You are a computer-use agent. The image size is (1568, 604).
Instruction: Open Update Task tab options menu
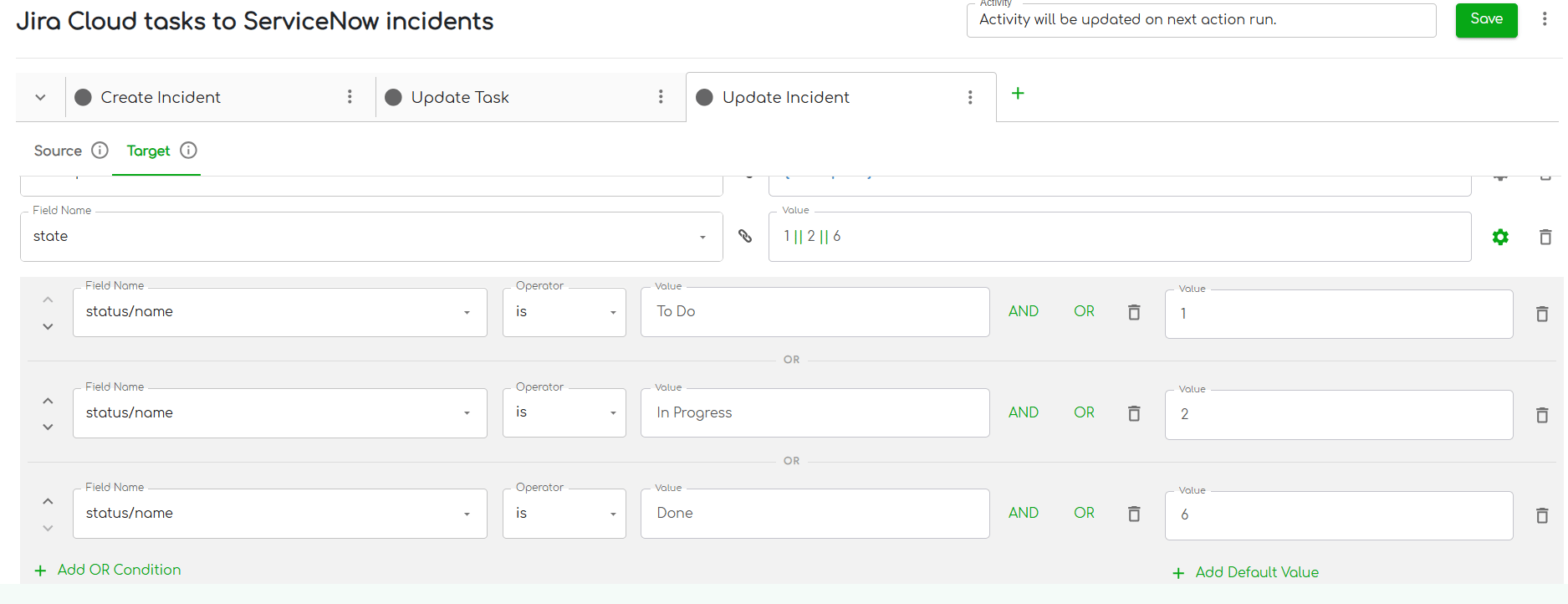coord(661,97)
